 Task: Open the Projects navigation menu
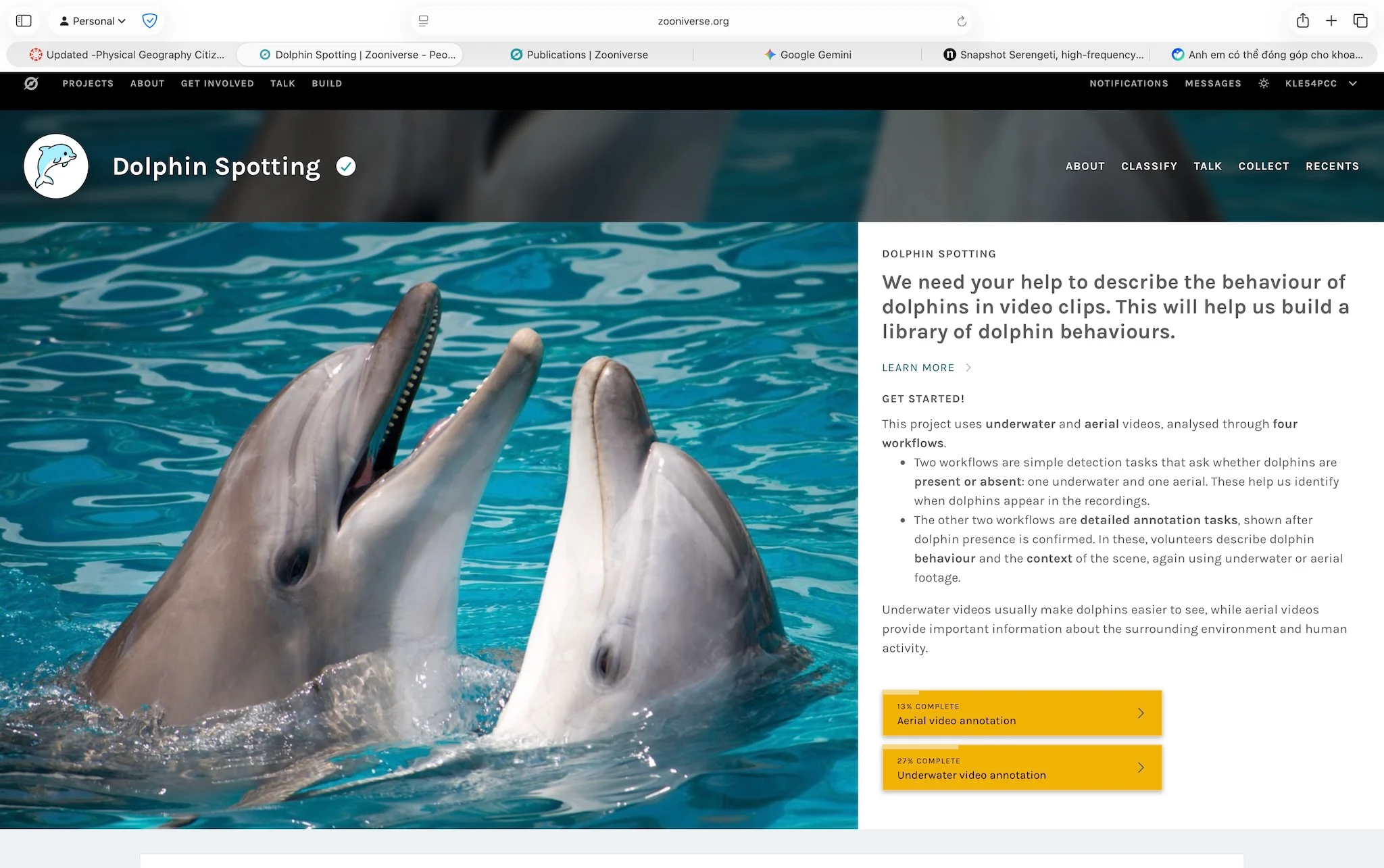[x=88, y=83]
